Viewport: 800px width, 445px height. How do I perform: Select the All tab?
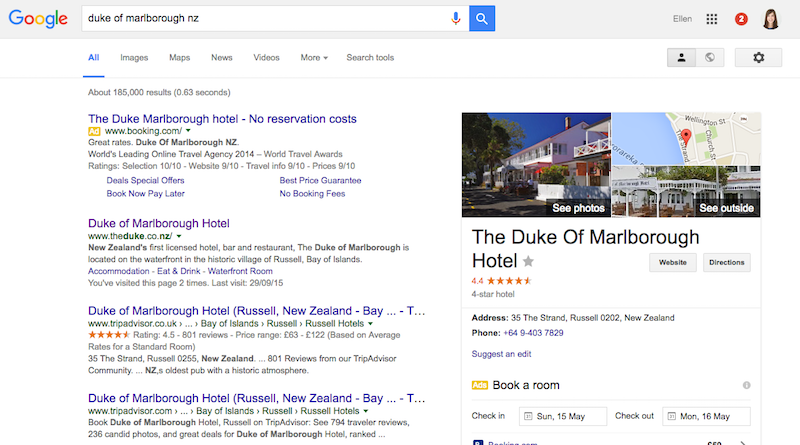[x=93, y=58]
